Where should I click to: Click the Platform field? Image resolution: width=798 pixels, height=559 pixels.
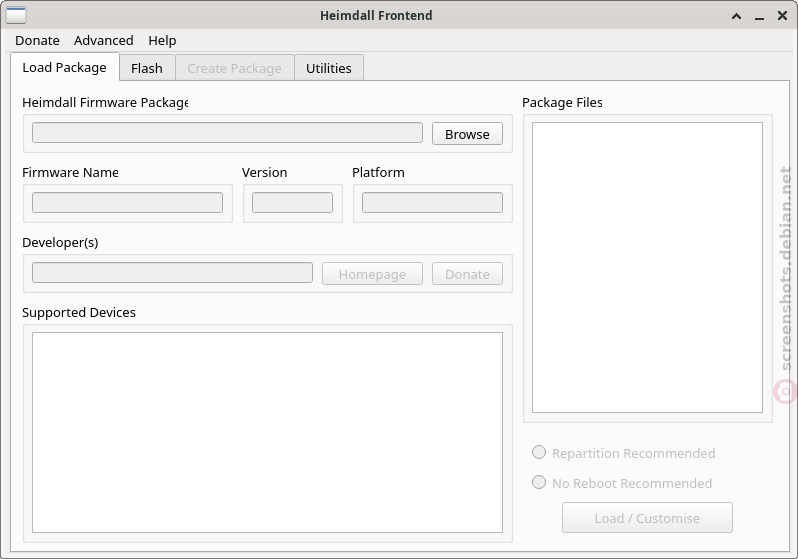(432, 202)
